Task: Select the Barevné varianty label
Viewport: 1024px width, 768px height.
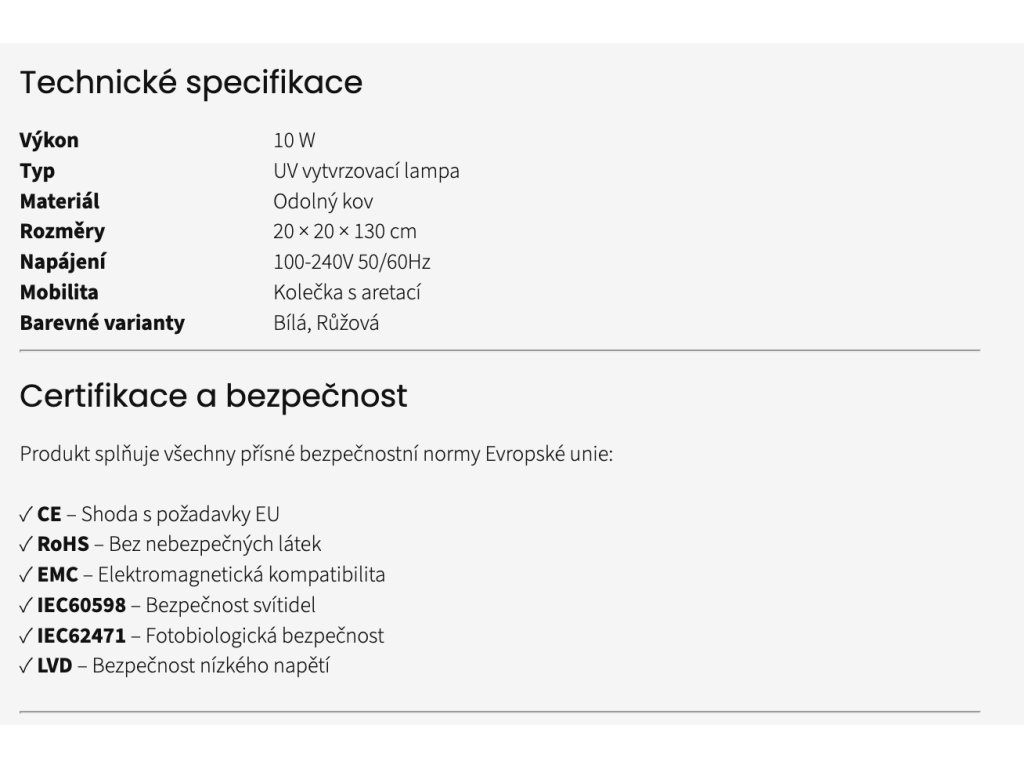Action: tap(102, 323)
